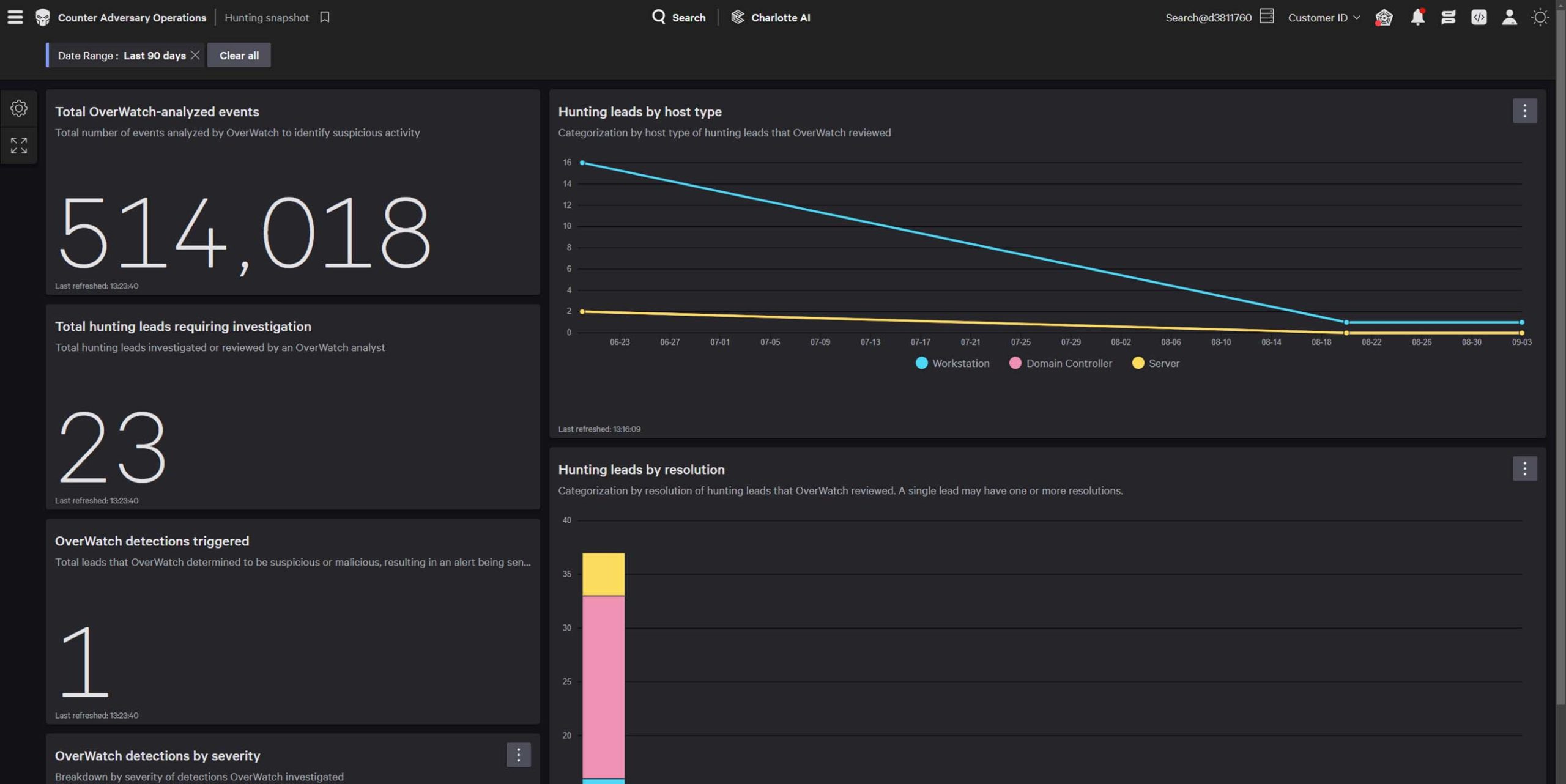Open options menu for Hunting leads by resolution
This screenshot has width=1566, height=784.
click(x=1524, y=468)
